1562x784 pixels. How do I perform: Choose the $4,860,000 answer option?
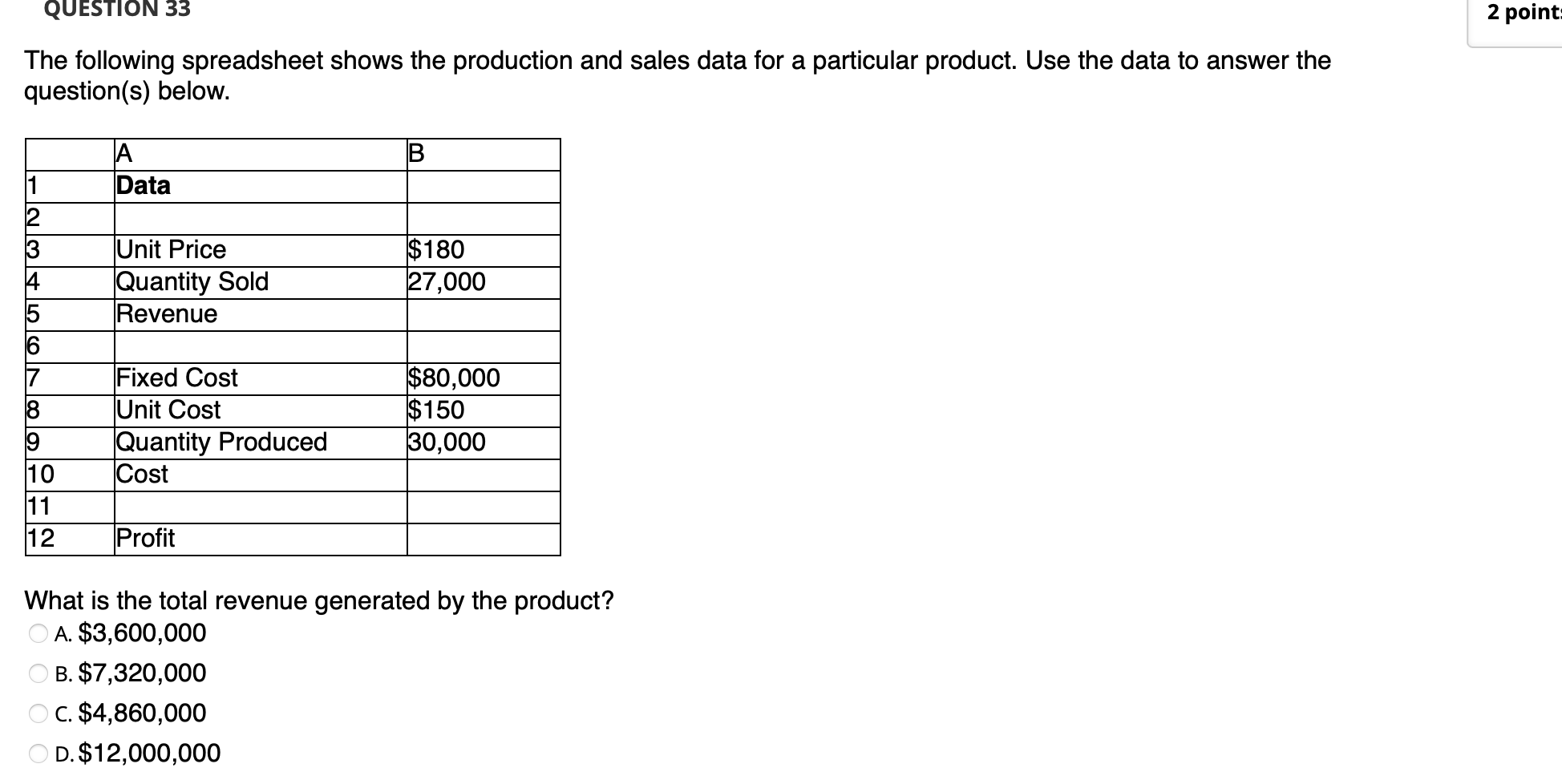pyautogui.click(x=142, y=713)
